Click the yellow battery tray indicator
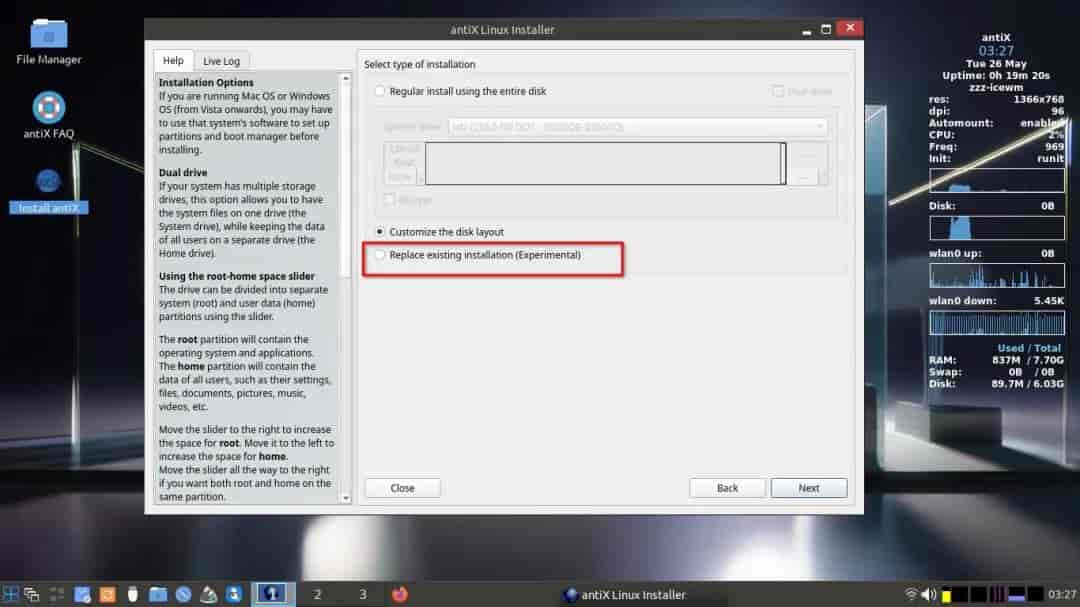The width and height of the screenshot is (1080, 607). coord(946,595)
